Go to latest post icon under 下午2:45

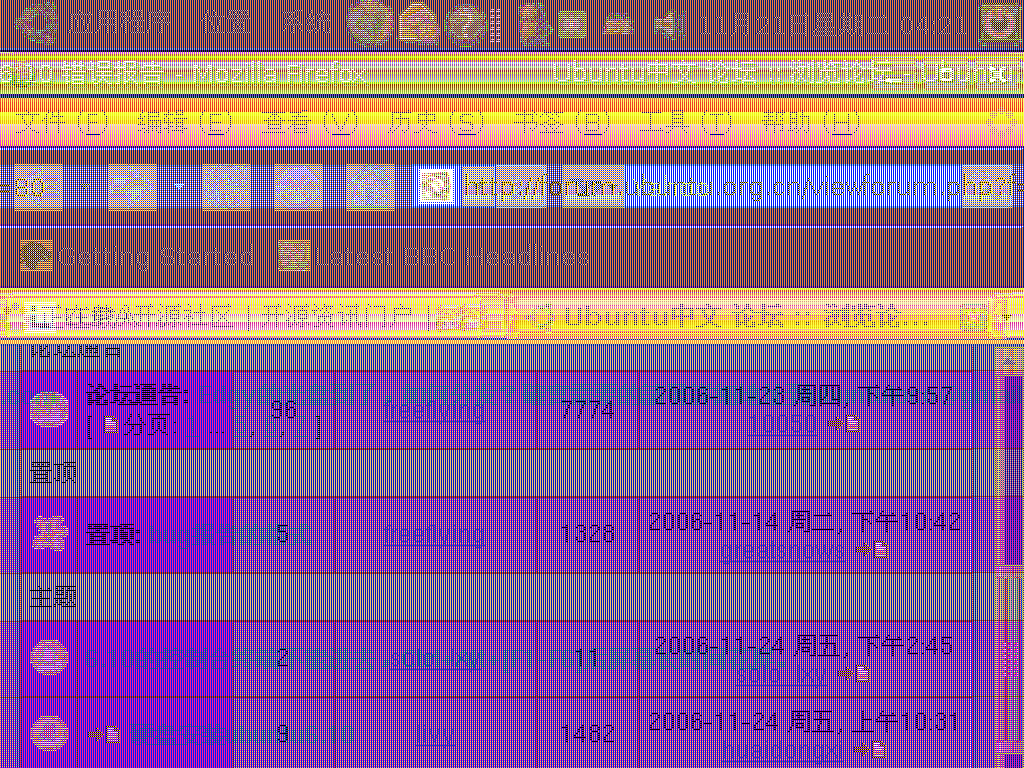pos(854,674)
